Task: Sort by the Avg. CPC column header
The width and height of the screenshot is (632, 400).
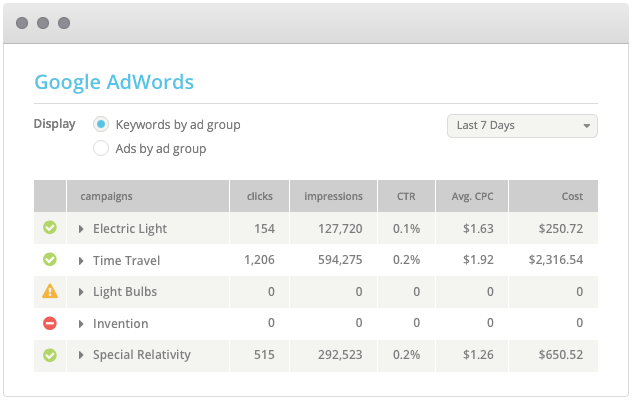Action: pyautogui.click(x=472, y=196)
